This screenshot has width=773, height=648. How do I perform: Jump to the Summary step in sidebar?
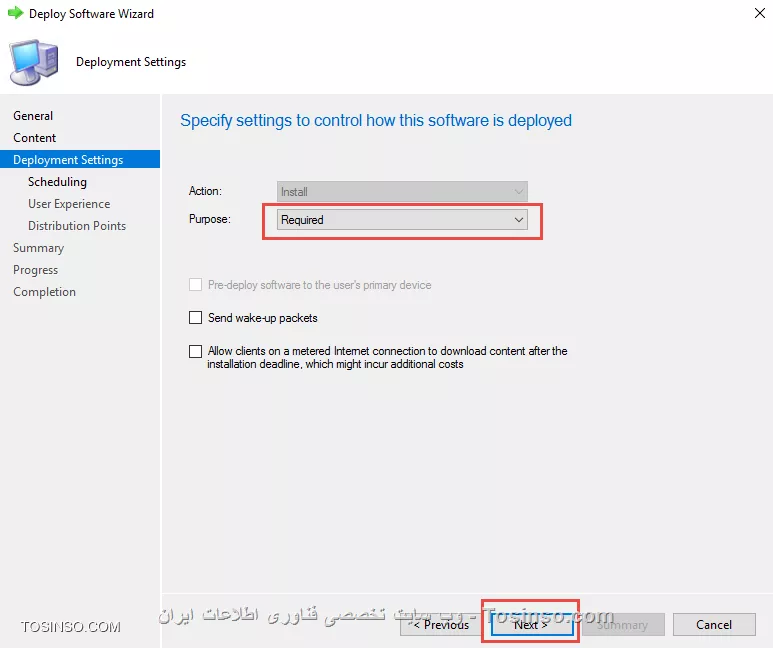[38, 248]
